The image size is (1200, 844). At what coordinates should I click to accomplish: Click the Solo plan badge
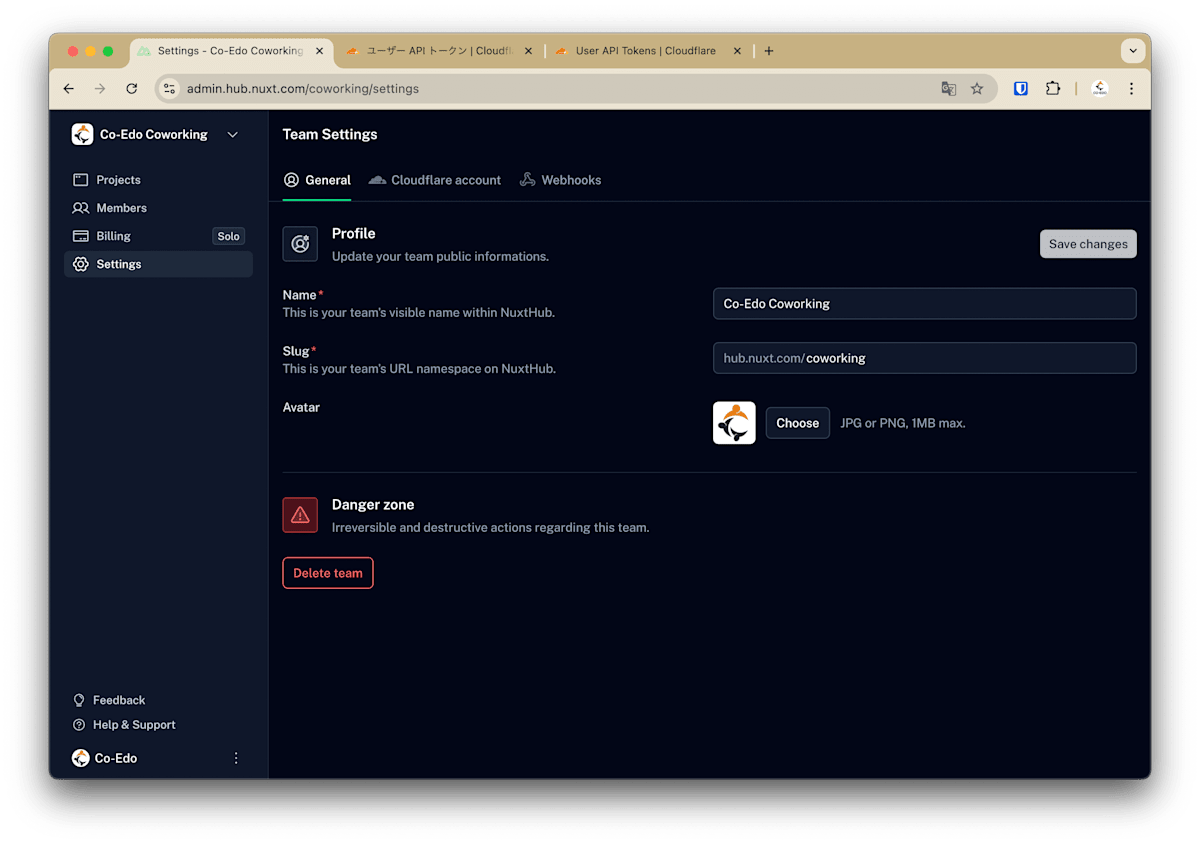[x=229, y=236]
